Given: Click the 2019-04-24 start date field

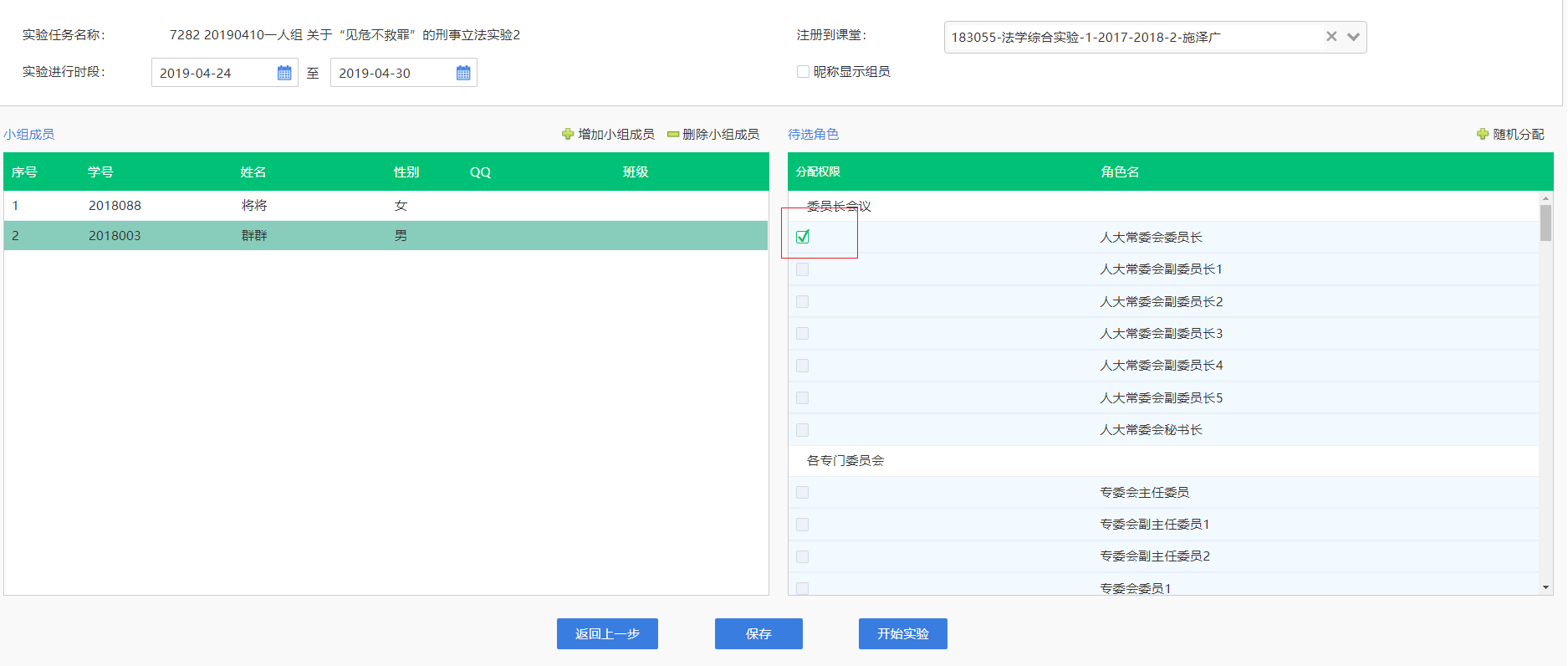Looking at the screenshot, I should 213,73.
